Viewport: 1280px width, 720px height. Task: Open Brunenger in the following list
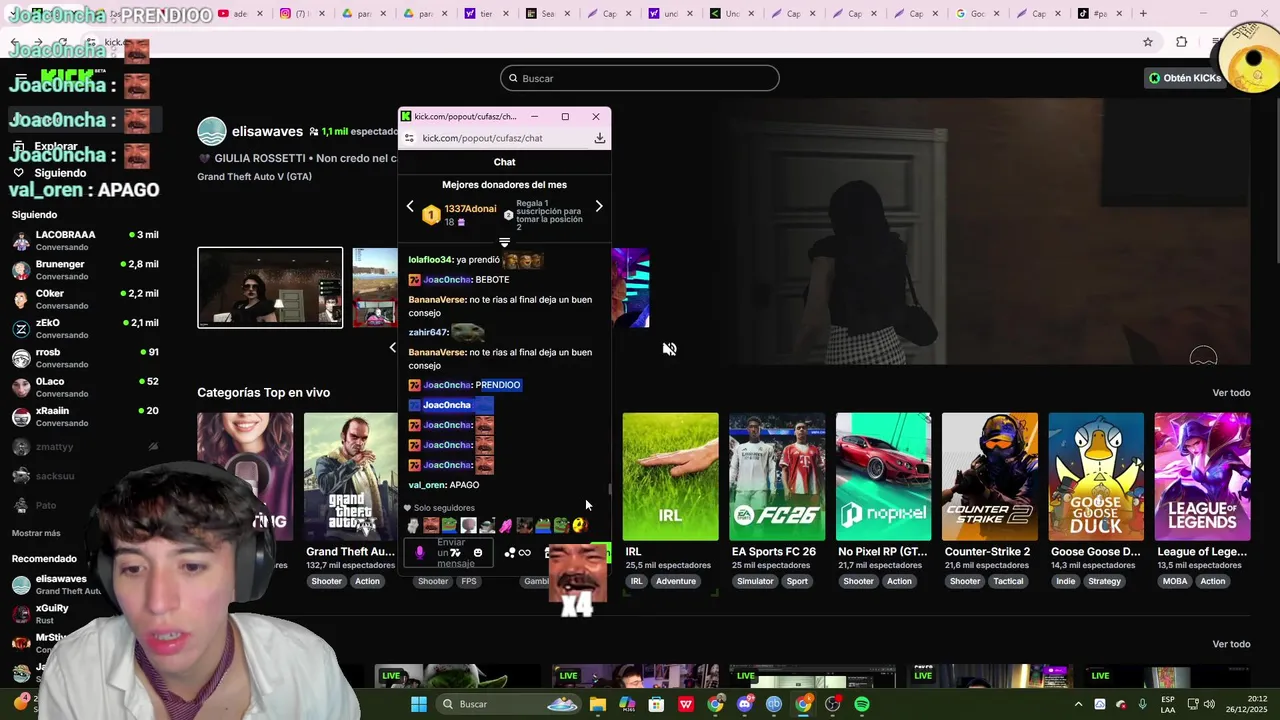[85, 270]
